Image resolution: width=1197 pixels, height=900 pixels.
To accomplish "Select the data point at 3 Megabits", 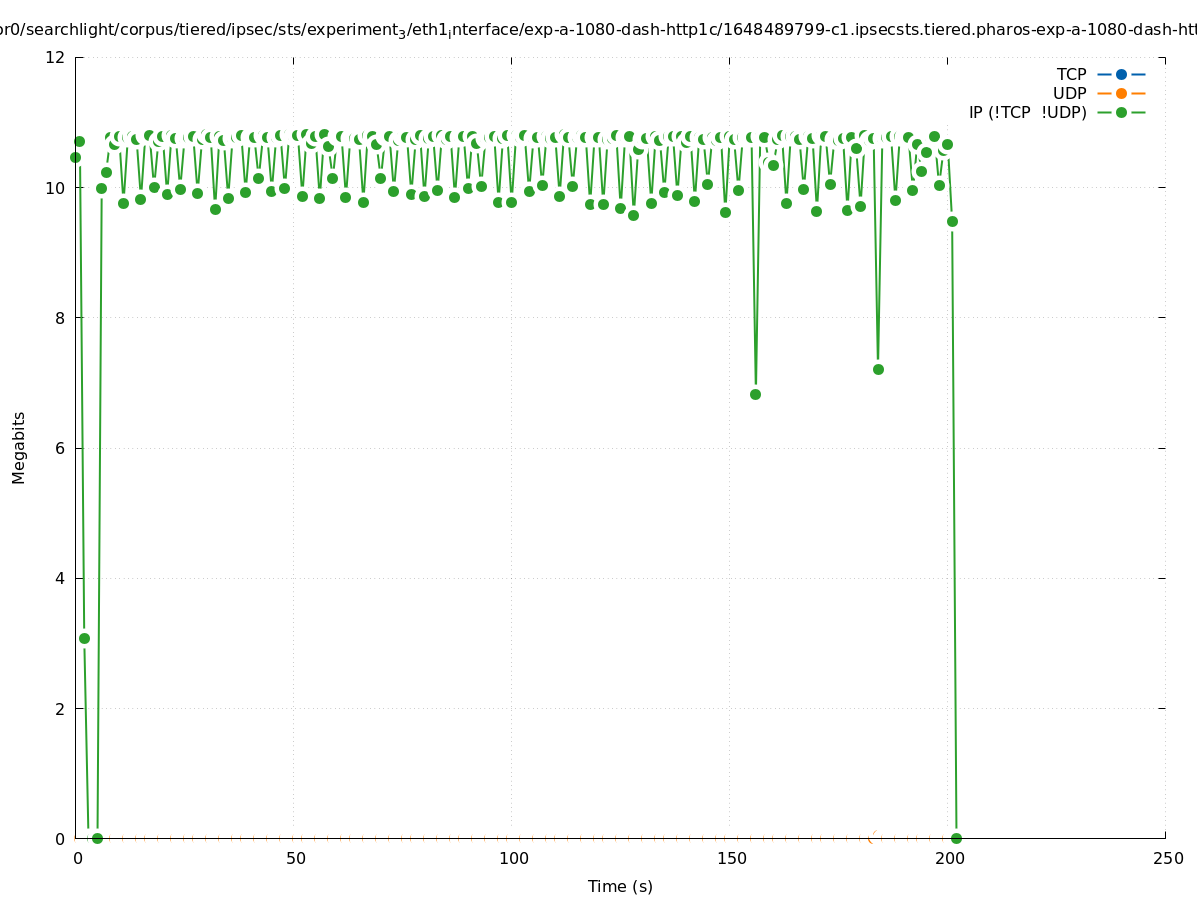I will (84, 638).
